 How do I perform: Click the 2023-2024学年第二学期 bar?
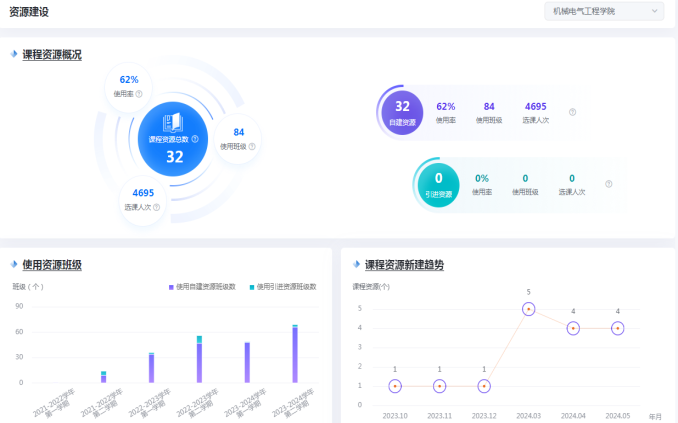(295, 354)
